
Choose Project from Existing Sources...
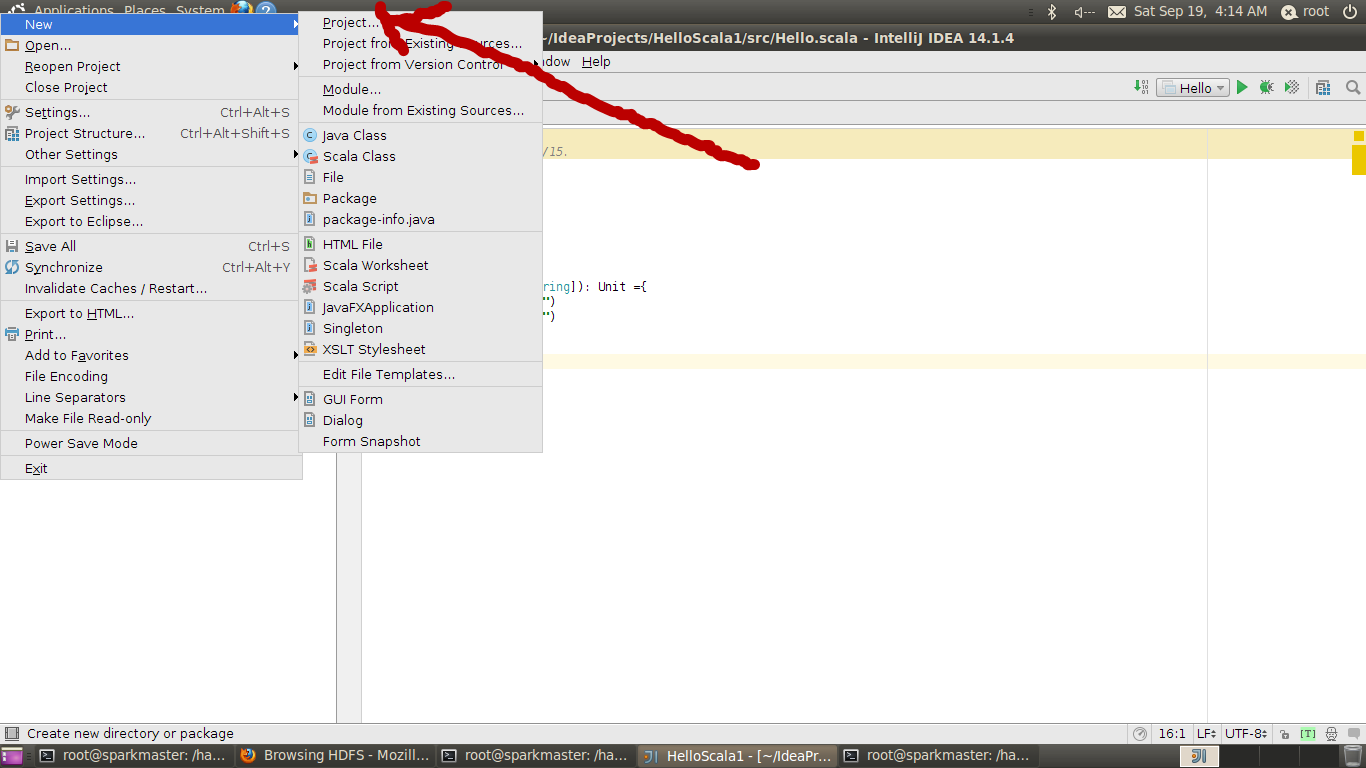420,43
